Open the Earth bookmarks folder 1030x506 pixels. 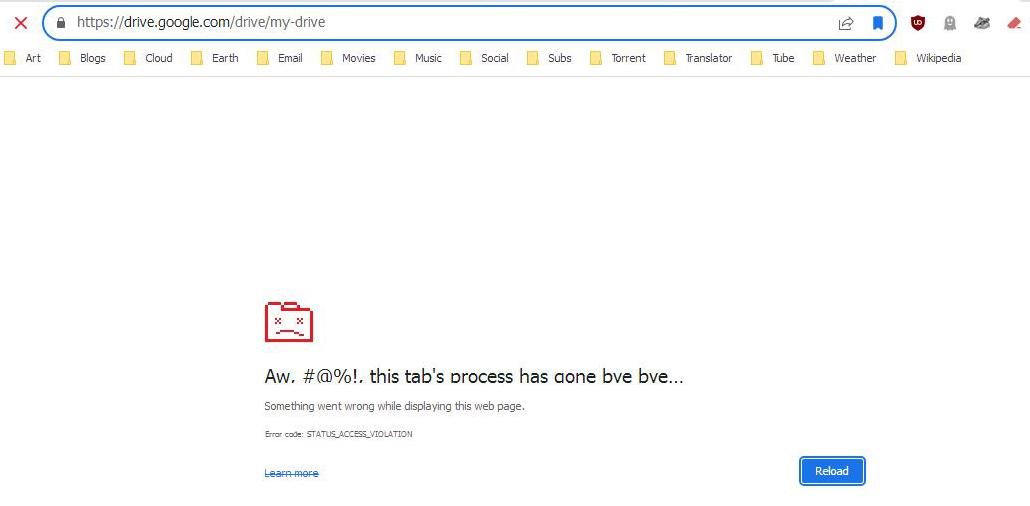(x=214, y=58)
